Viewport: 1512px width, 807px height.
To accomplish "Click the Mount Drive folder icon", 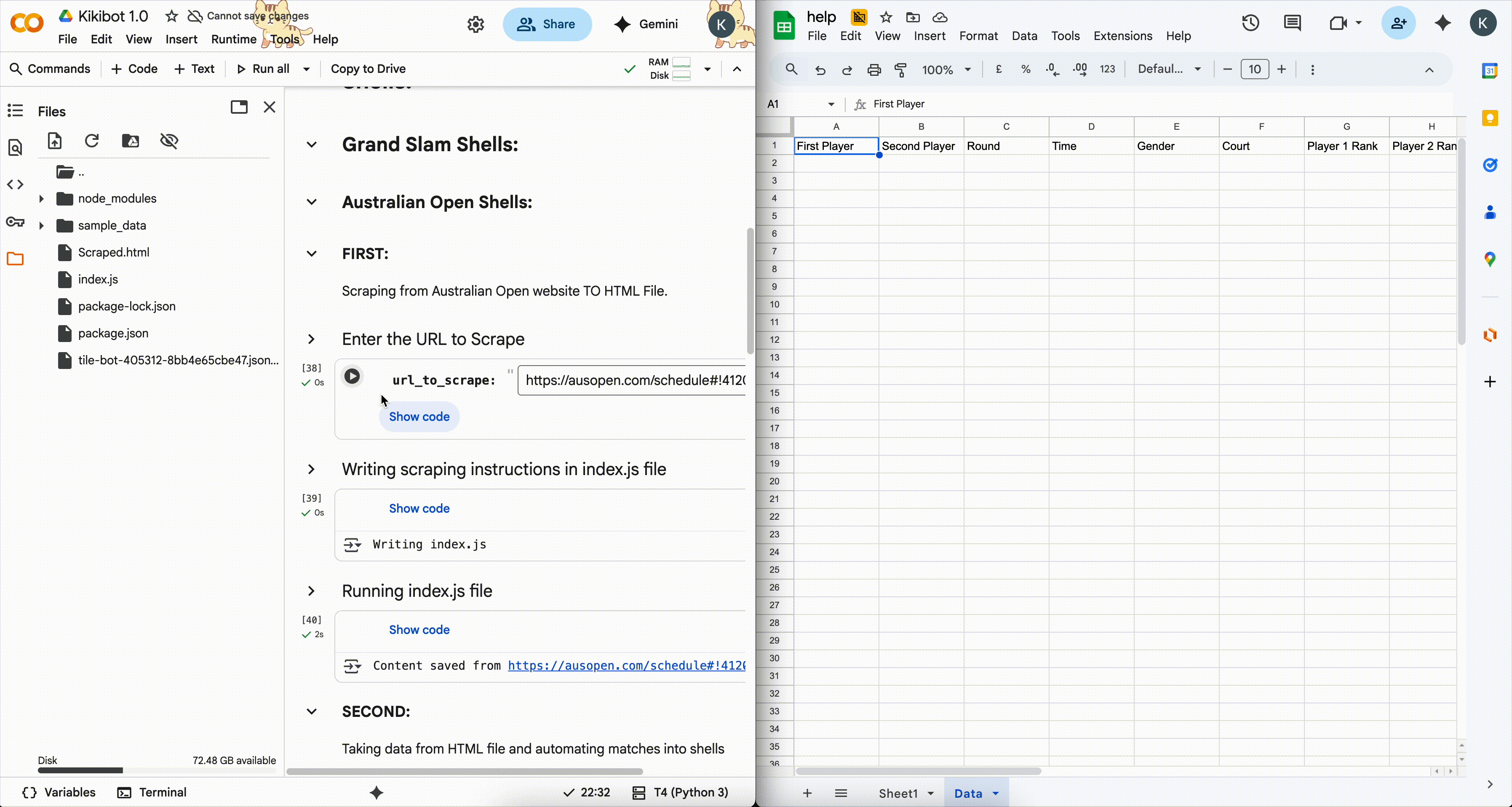I will pyautogui.click(x=130, y=141).
